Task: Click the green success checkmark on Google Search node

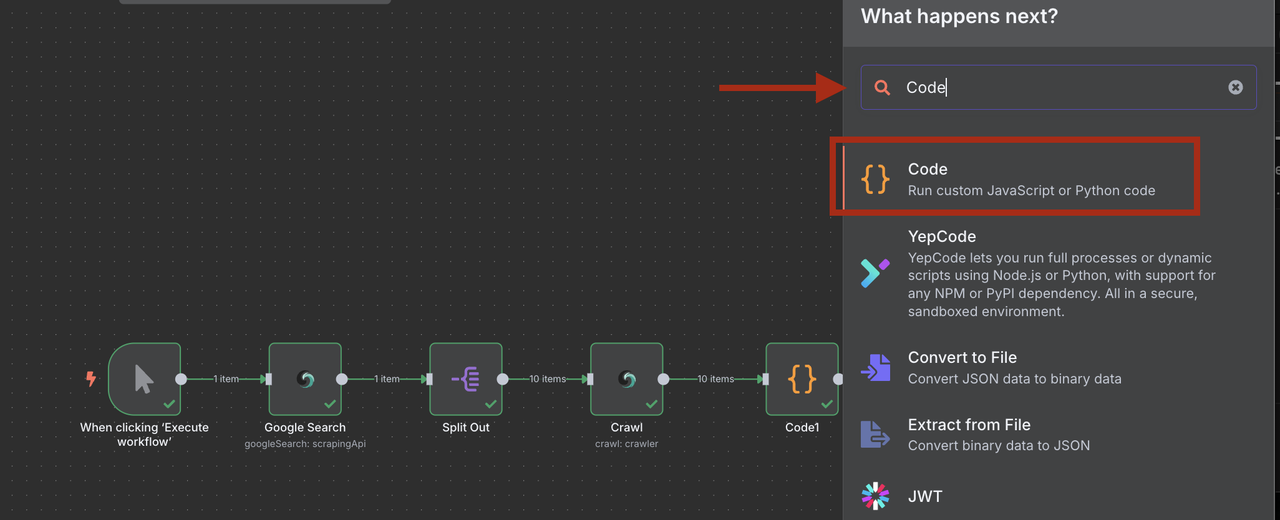Action: click(330, 404)
